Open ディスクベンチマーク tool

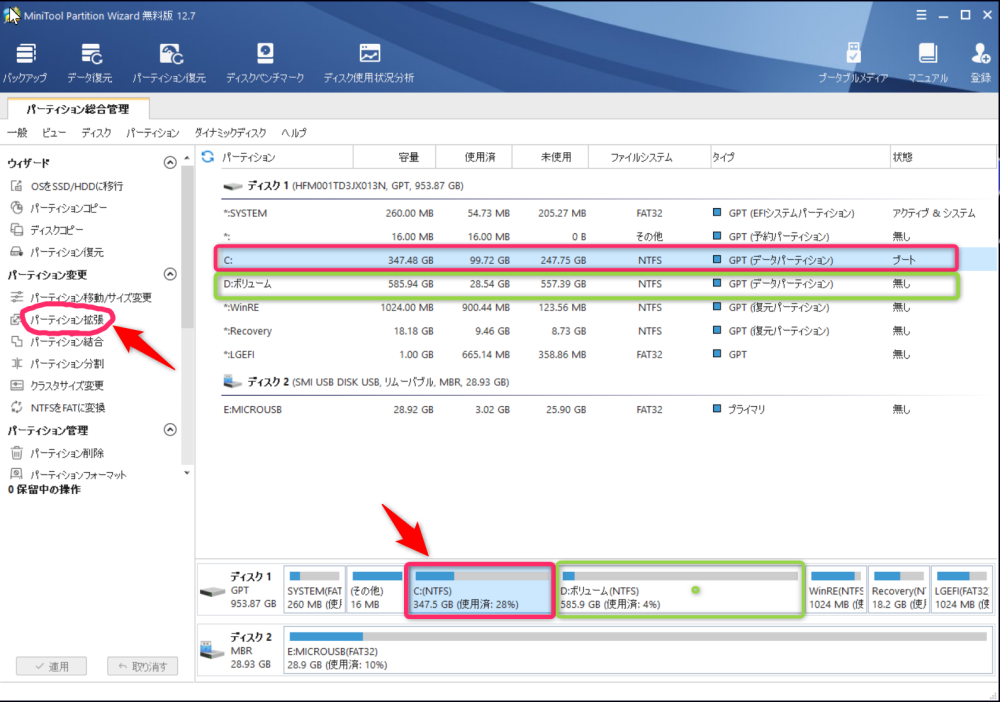tap(265, 62)
